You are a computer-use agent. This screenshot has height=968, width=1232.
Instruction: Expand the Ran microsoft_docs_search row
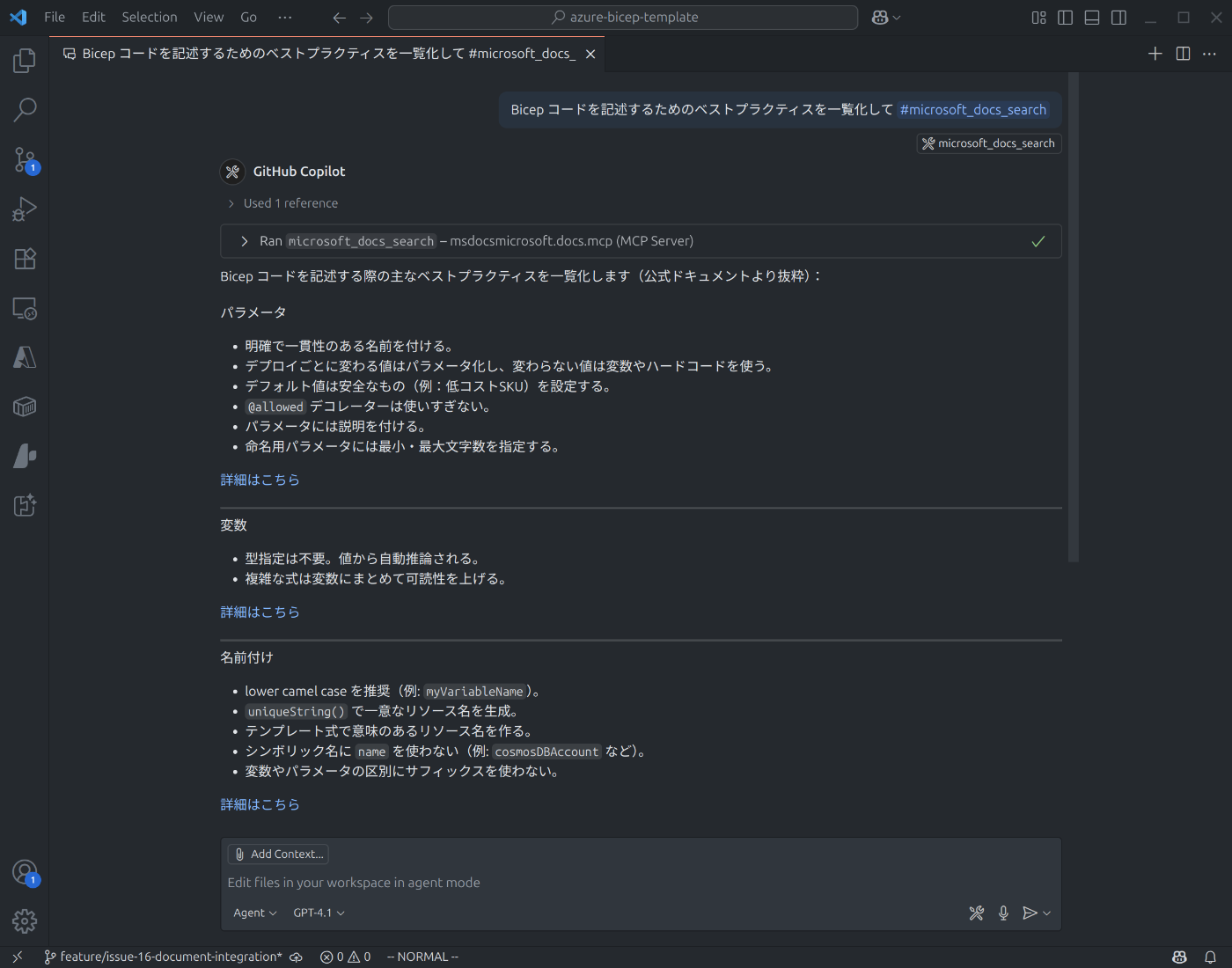point(641,241)
